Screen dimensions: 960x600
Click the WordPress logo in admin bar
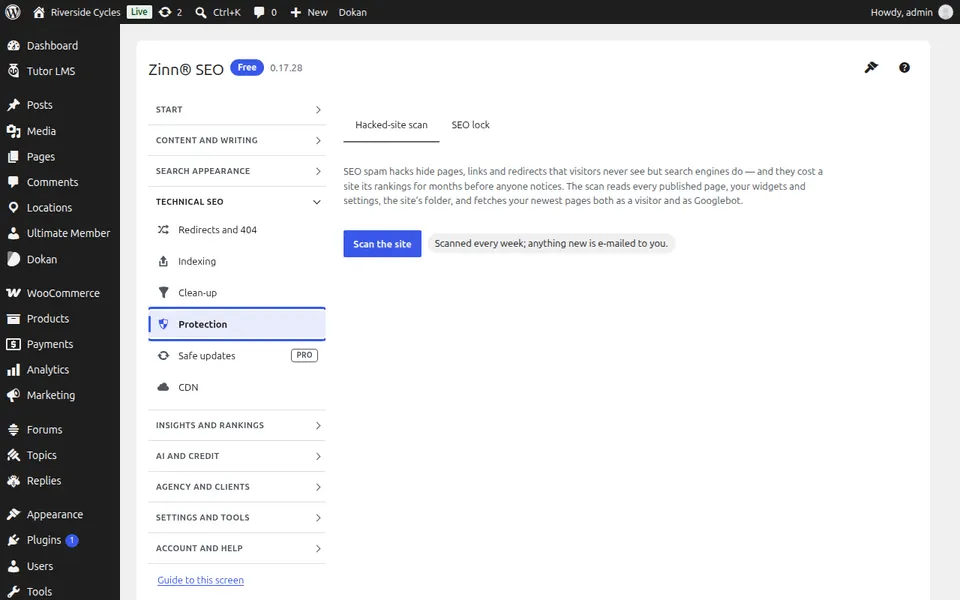pyautogui.click(x=12, y=12)
